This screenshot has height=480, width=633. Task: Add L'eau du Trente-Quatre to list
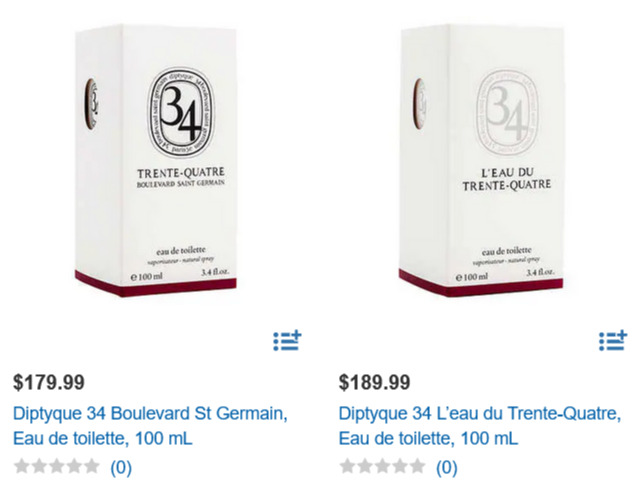613,341
